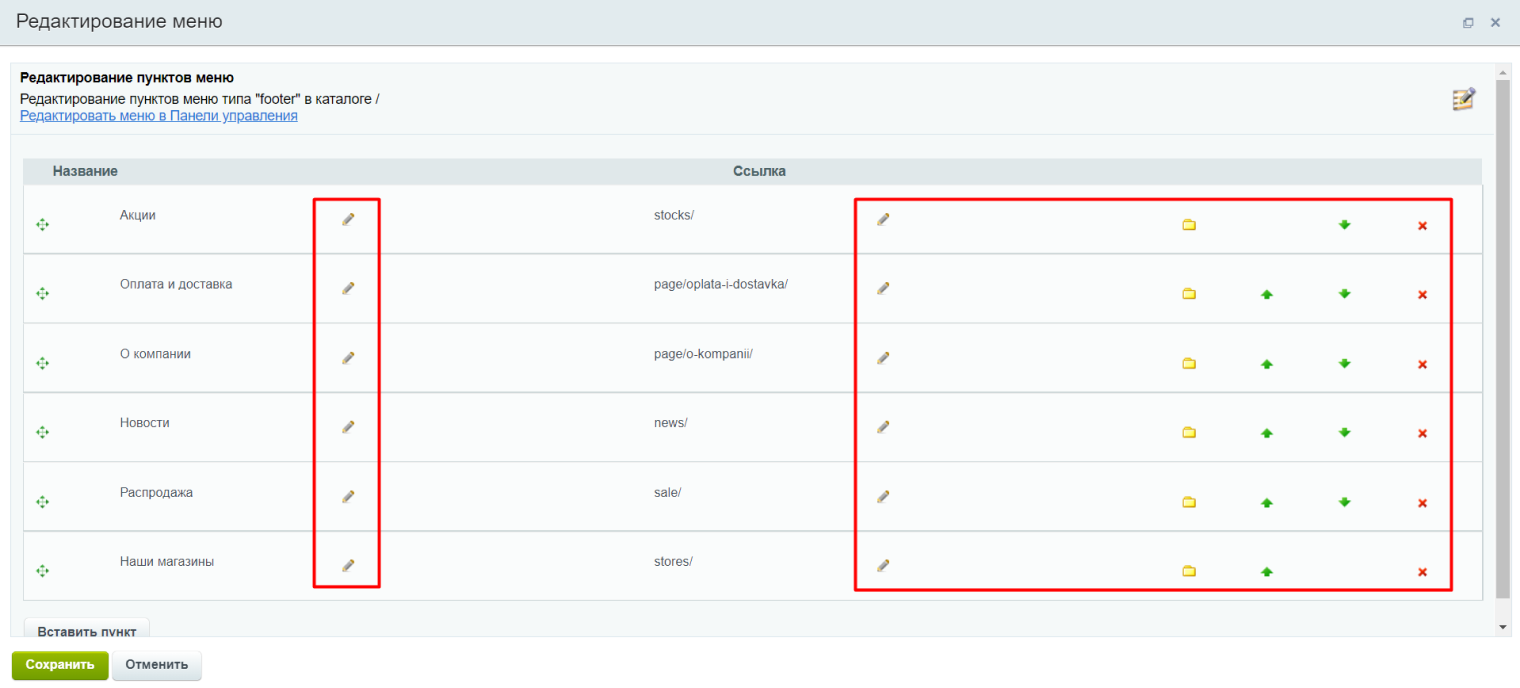This screenshot has height=688, width=1520.
Task: Move Наши магазины item up
Action: pos(1267,572)
